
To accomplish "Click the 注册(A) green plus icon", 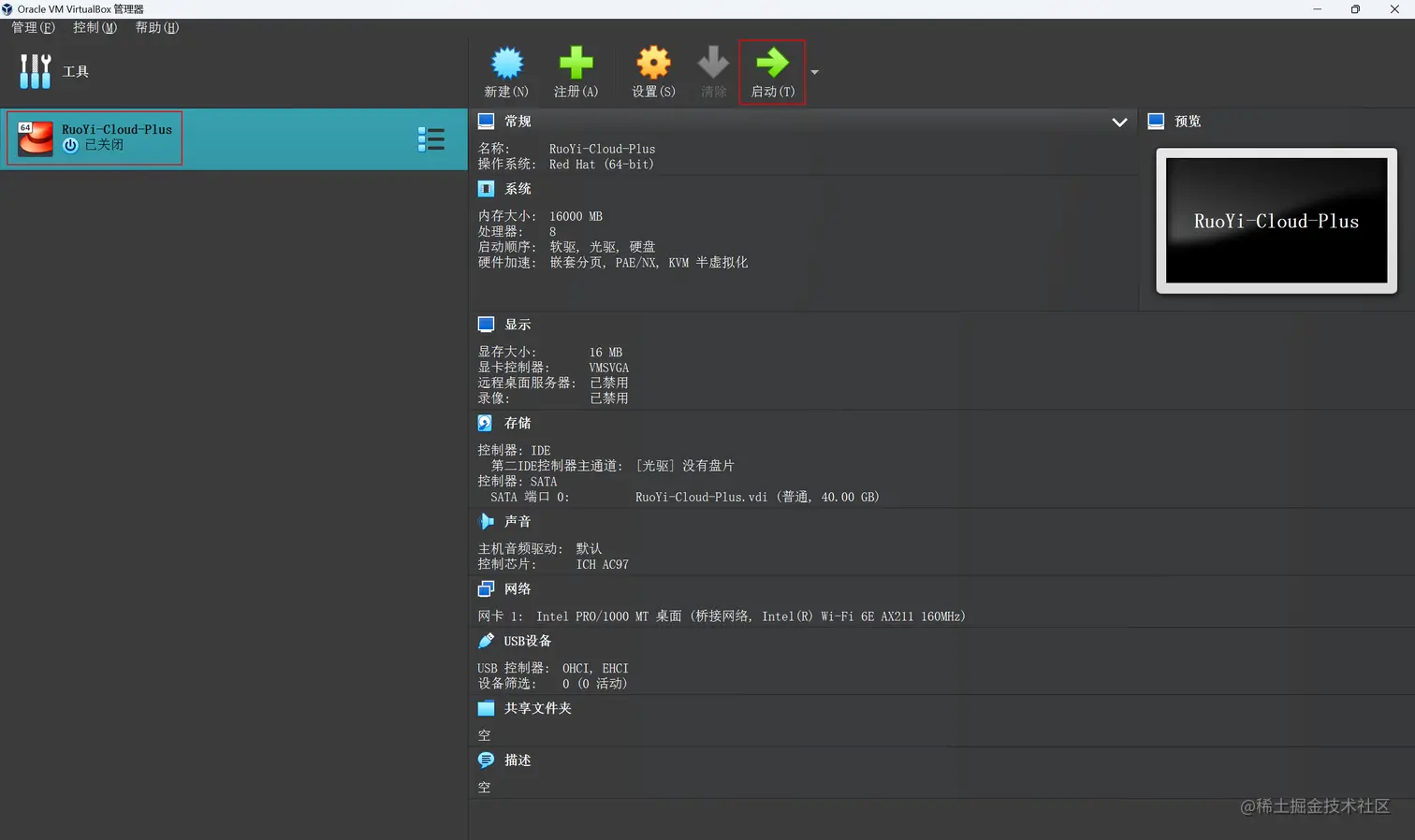I will tap(576, 63).
